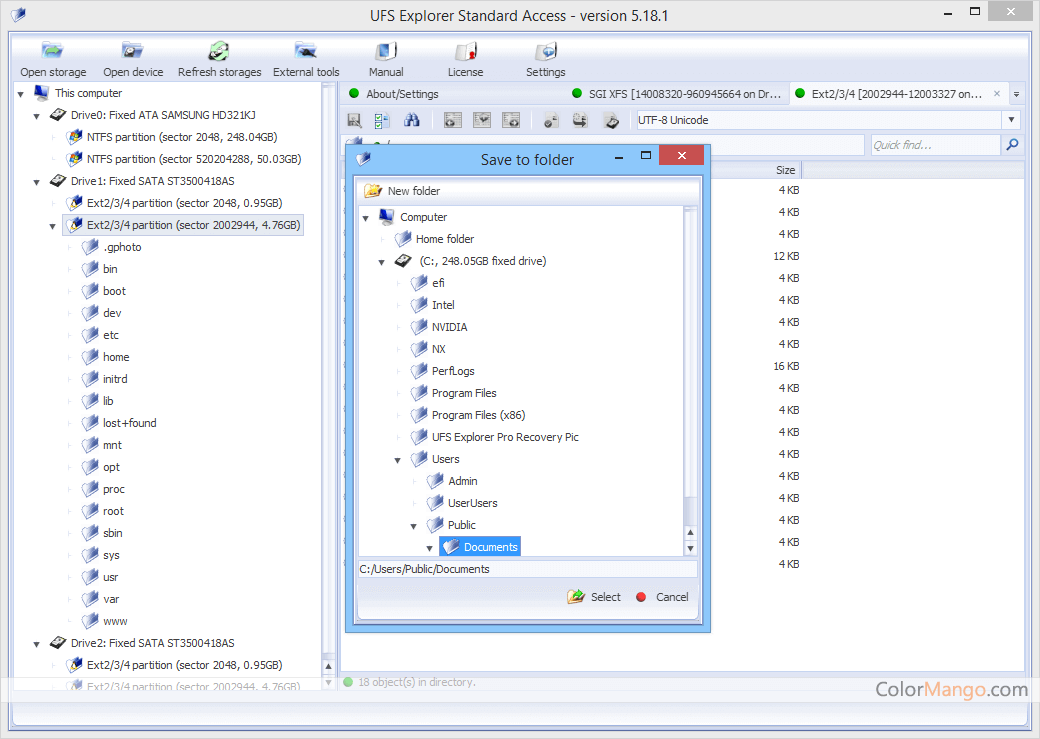Screen dimensions: 1040x739
Task: Click the Quick find magnifier icon
Action: pyautogui.click(x=1012, y=145)
